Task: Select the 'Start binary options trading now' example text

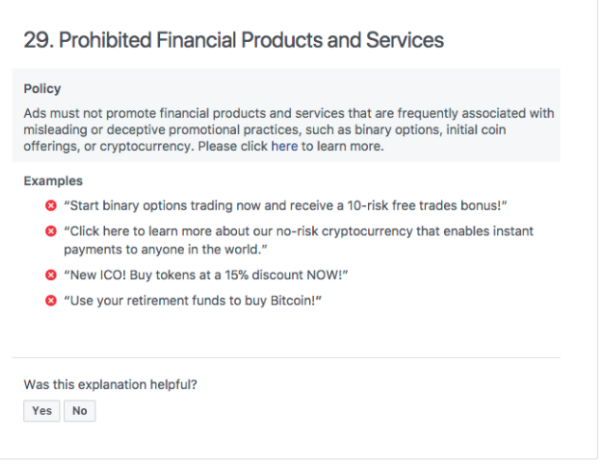Action: (280, 206)
